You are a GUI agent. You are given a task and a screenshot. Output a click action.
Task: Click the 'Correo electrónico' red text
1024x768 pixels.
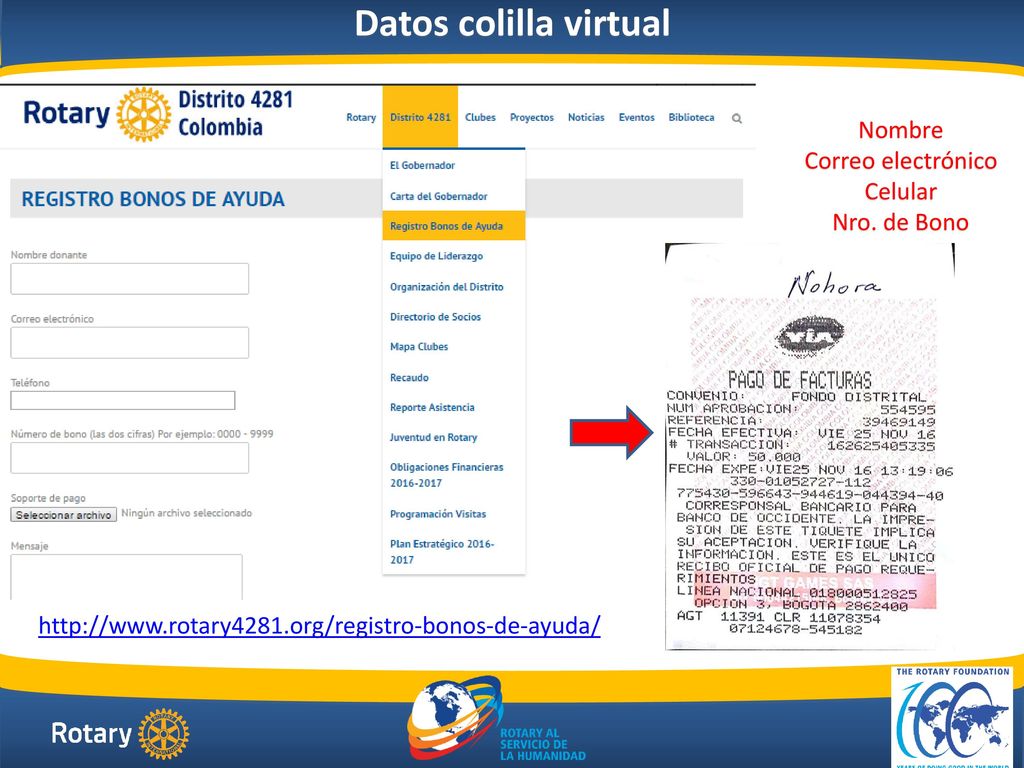click(x=901, y=161)
